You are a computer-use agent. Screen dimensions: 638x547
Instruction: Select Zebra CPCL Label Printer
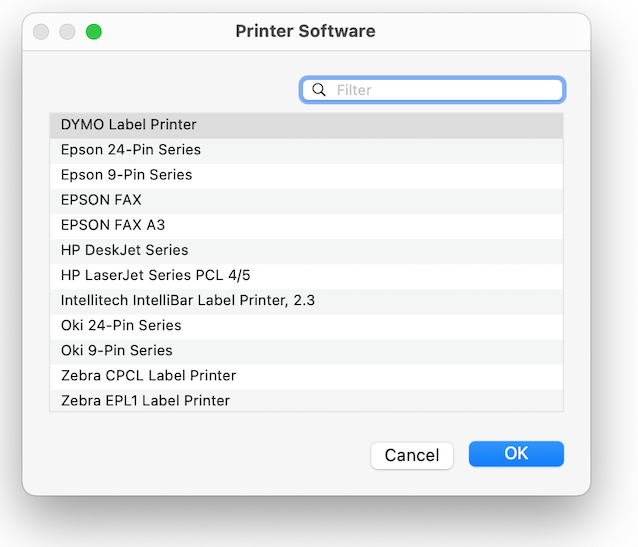point(306,376)
